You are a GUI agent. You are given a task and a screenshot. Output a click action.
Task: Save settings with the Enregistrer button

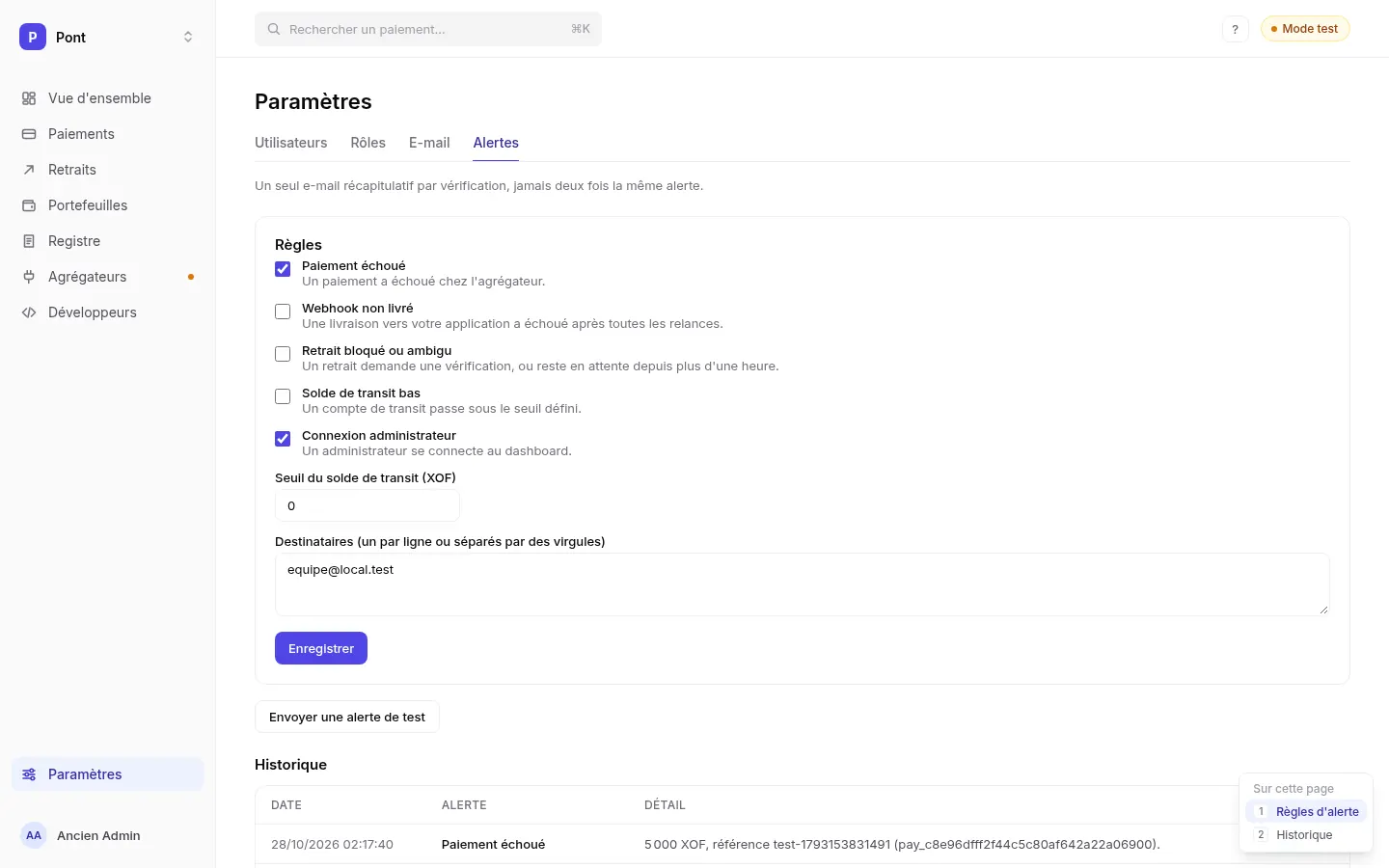pyautogui.click(x=321, y=648)
